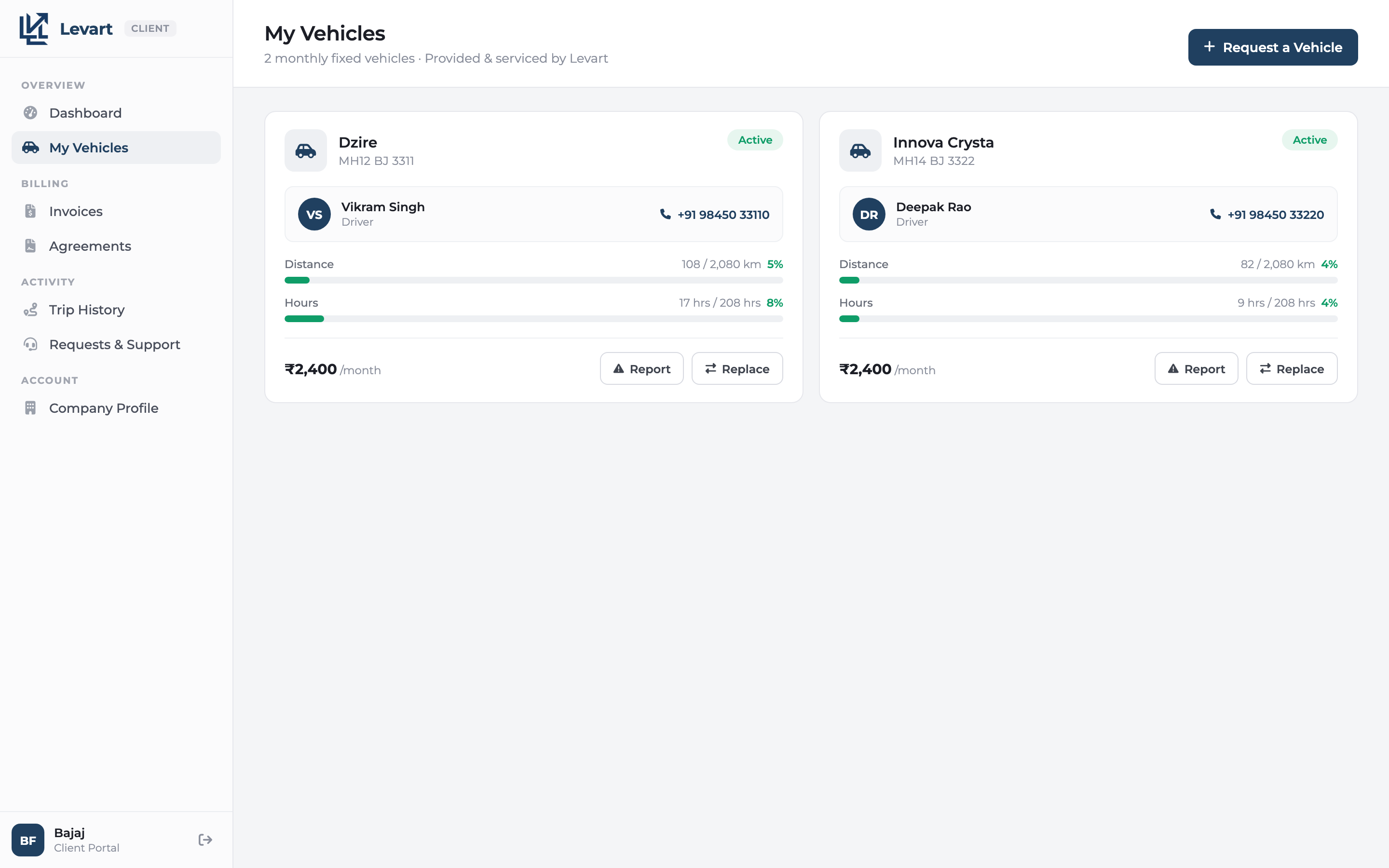This screenshot has height=868, width=1389.
Task: Click the plus icon on Request a Vehicle
Action: pyautogui.click(x=1210, y=46)
